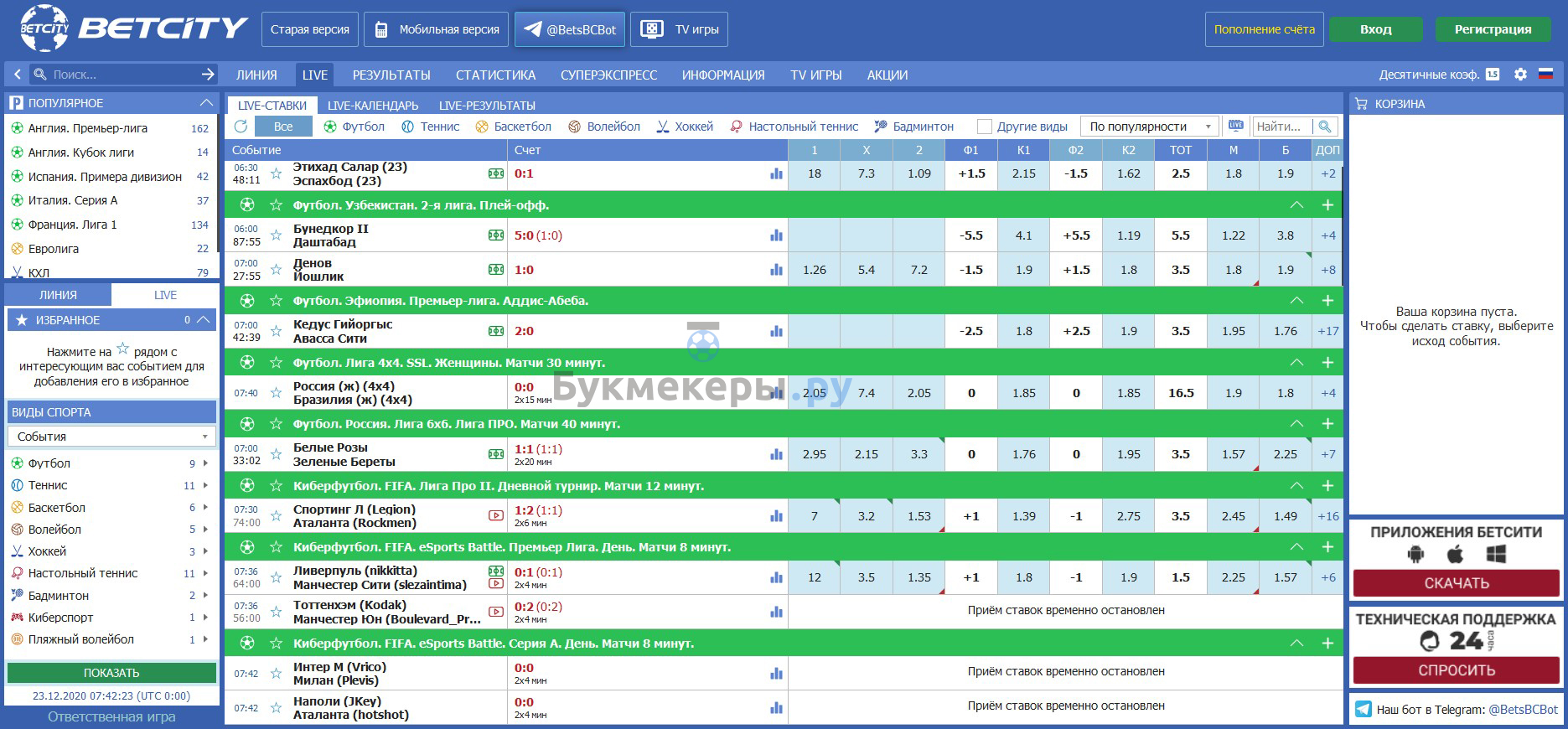Open the События dropdown in Виды спорта
The height and width of the screenshot is (729, 1568).
pyautogui.click(x=111, y=437)
